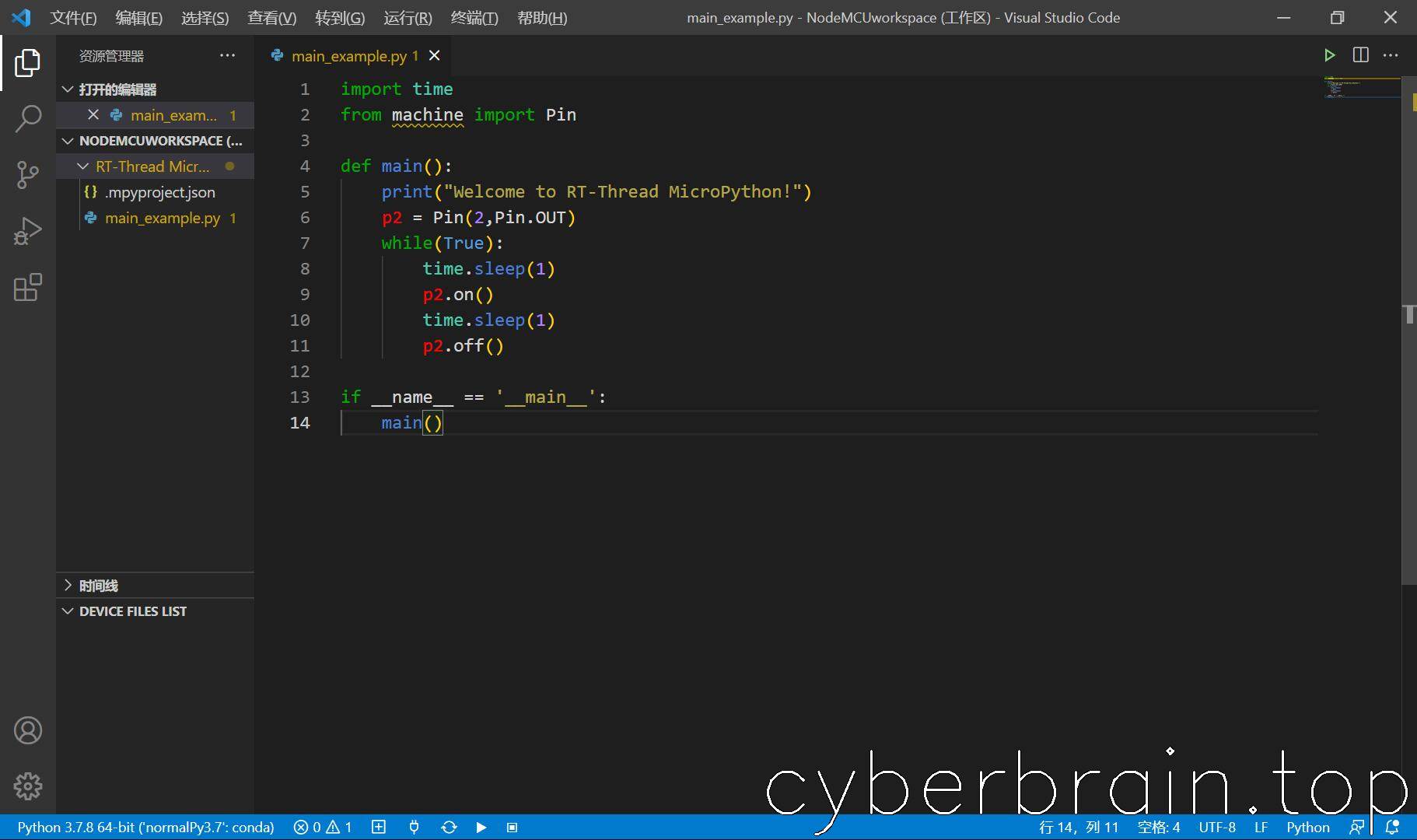Open the 终端(T) menu
Screen dimensions: 1417x840
[x=474, y=18]
